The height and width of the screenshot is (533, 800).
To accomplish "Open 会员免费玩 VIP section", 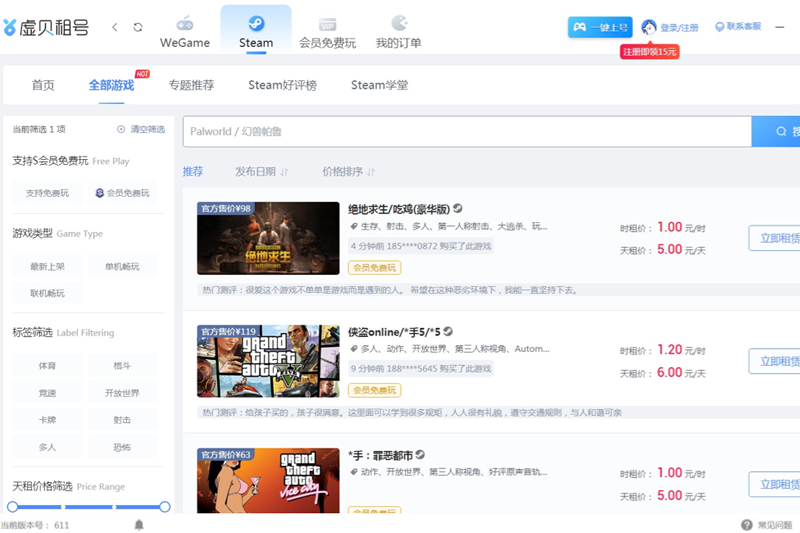I will 327,31.
